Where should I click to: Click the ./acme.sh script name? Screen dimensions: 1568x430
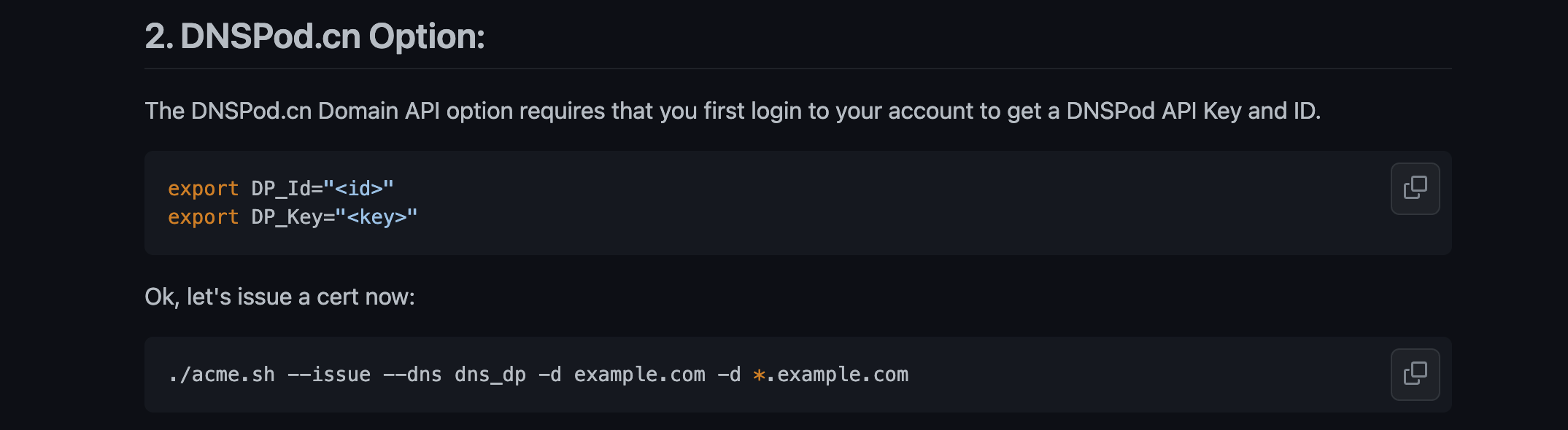[222, 375]
